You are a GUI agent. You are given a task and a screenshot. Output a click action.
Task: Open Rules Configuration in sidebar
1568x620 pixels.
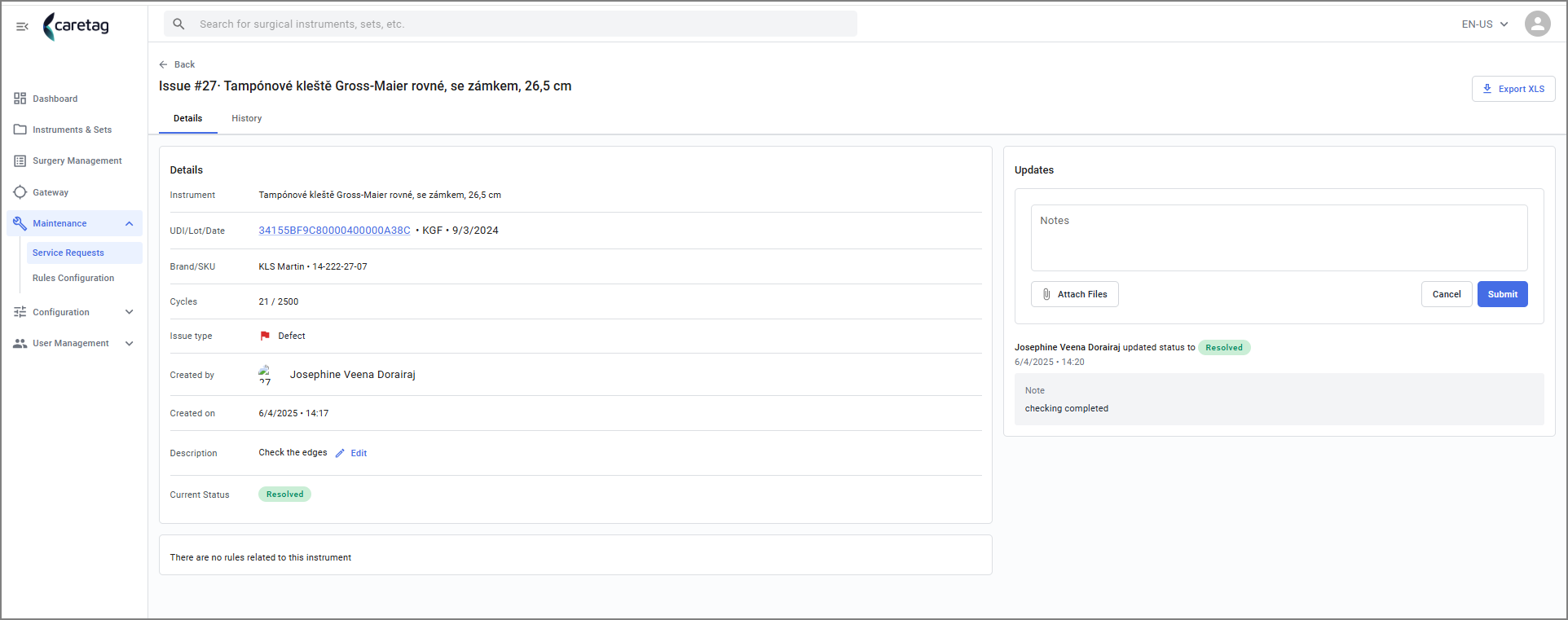(73, 278)
